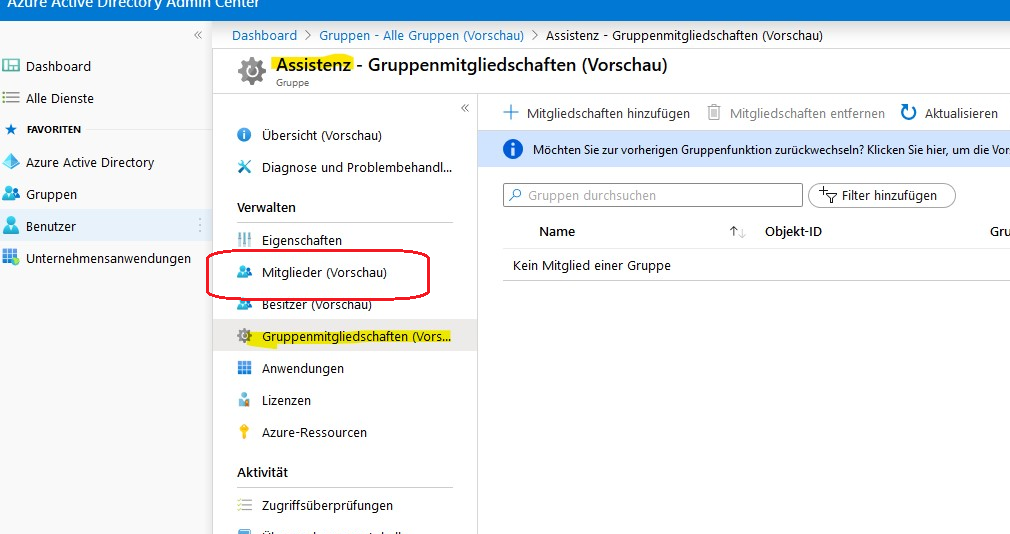1010x534 pixels.
Task: Click the trash icon for removing memberships
Action: (x=714, y=113)
